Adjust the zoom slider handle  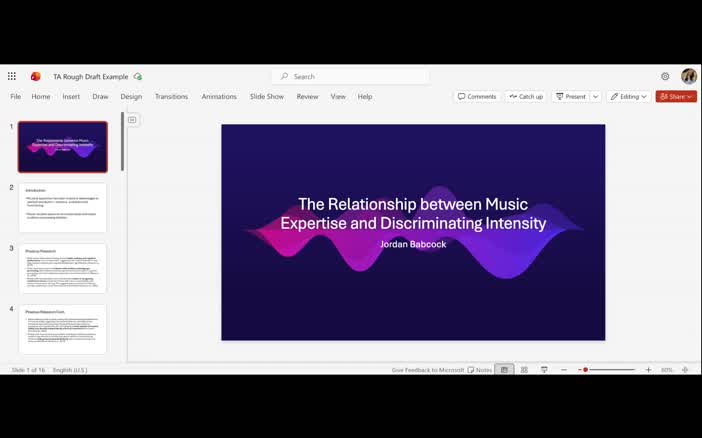(585, 369)
